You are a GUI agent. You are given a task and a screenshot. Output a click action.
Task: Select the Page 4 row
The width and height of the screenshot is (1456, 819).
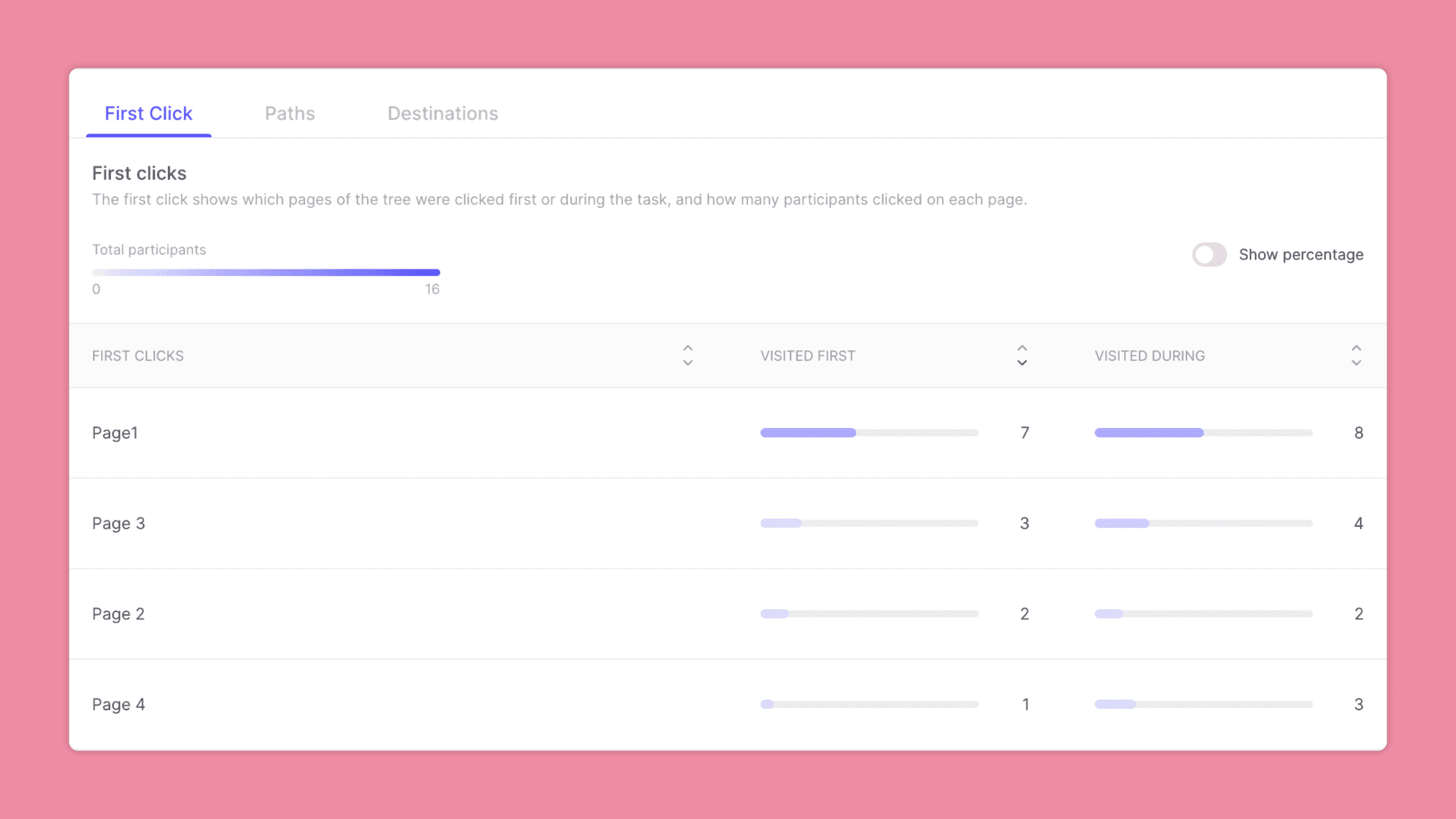click(x=119, y=705)
